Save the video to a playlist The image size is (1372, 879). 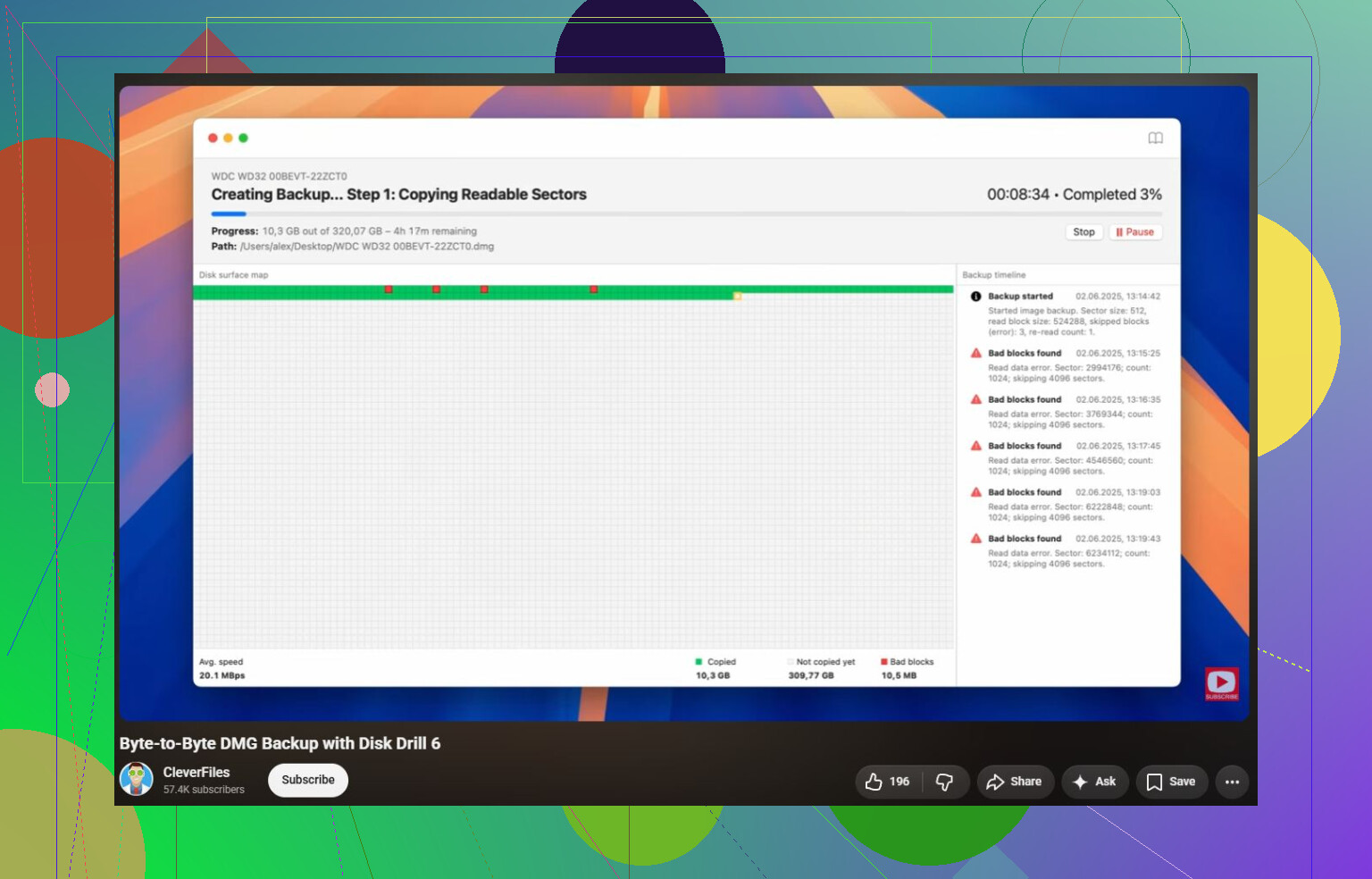click(x=1171, y=782)
